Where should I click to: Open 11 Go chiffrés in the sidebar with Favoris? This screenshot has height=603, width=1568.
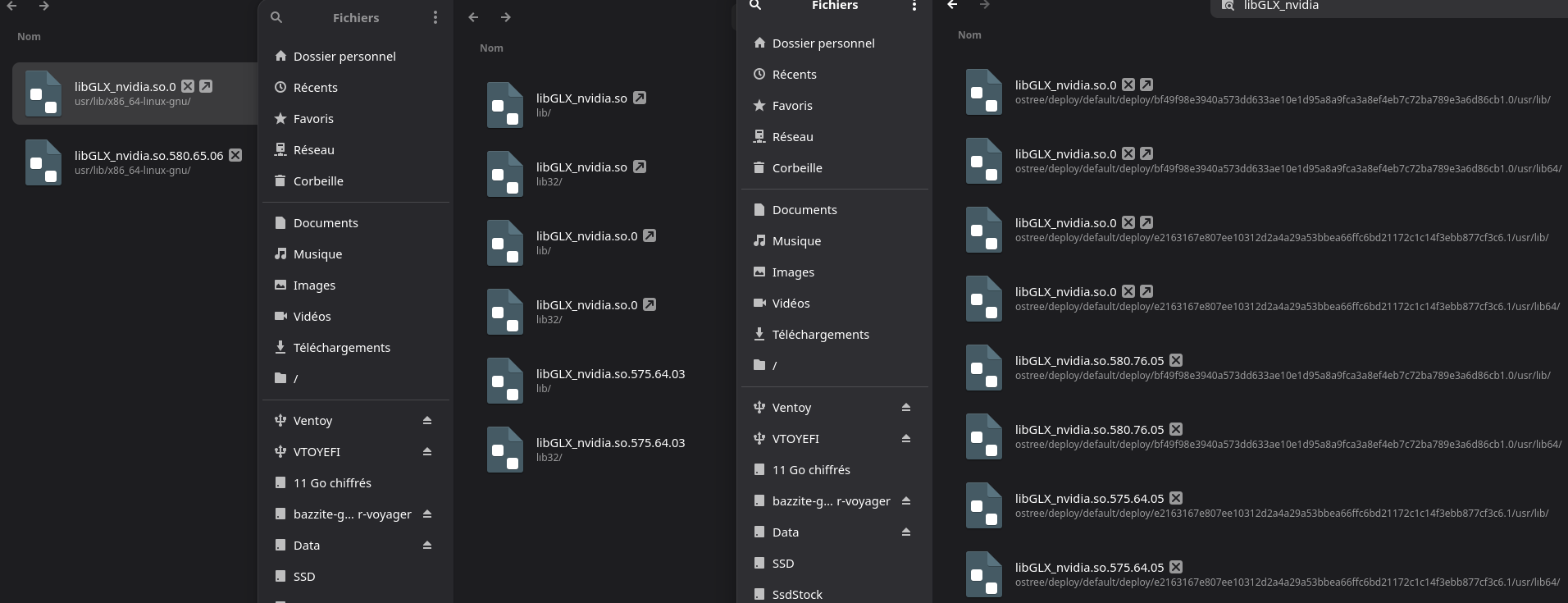(332, 483)
